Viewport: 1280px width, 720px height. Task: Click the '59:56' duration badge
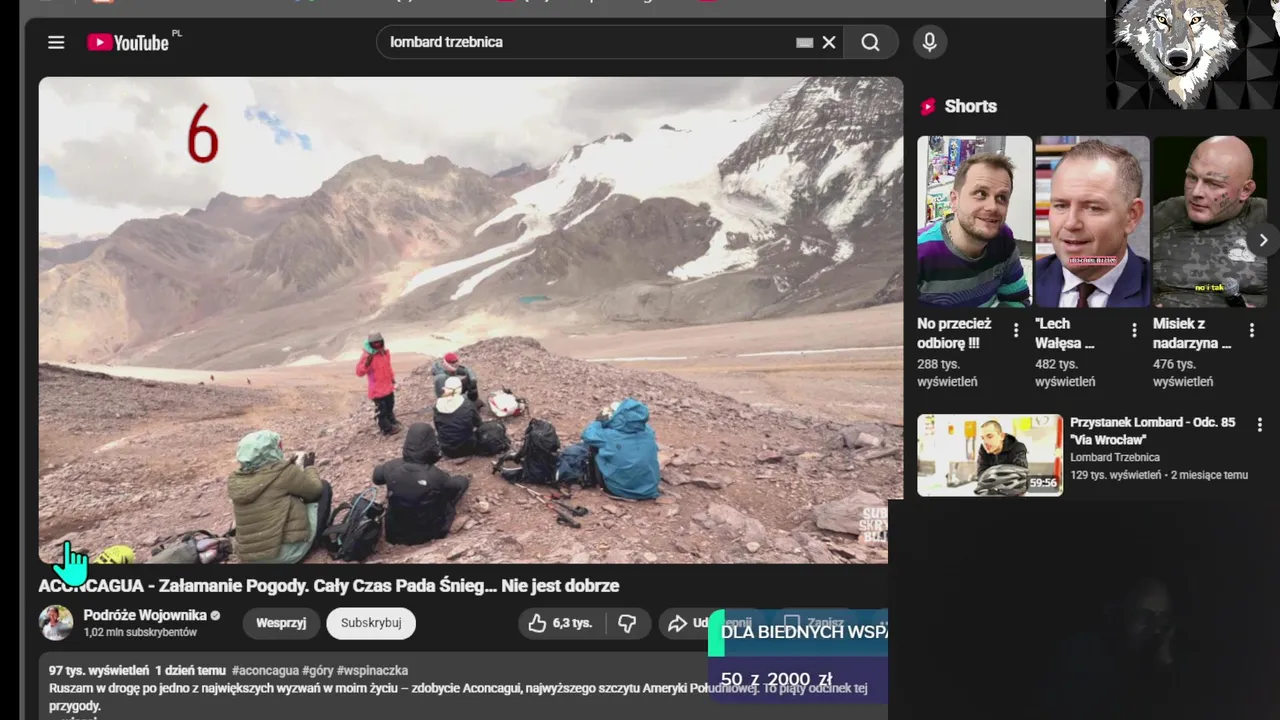point(1043,482)
